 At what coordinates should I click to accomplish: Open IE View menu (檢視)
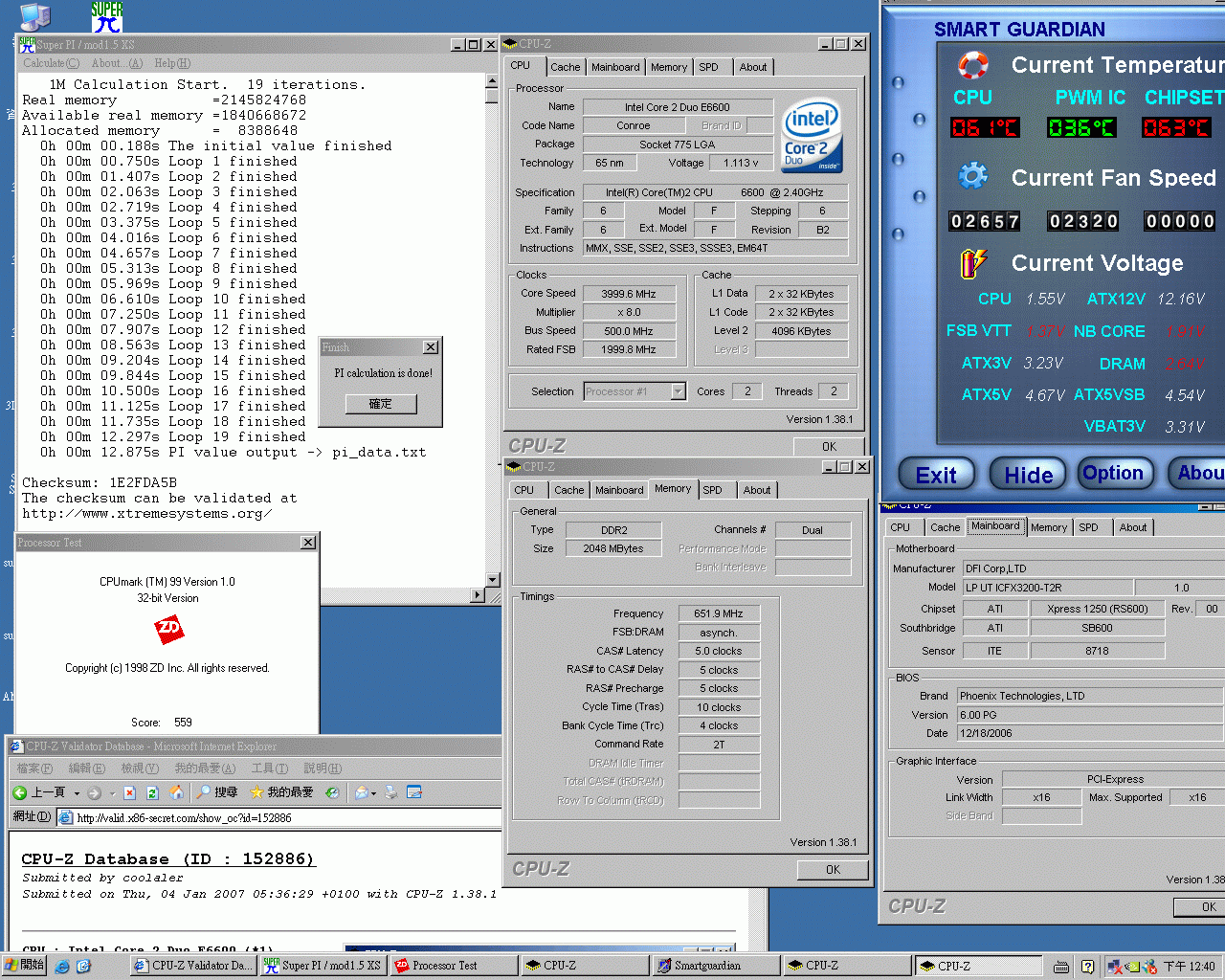140,768
